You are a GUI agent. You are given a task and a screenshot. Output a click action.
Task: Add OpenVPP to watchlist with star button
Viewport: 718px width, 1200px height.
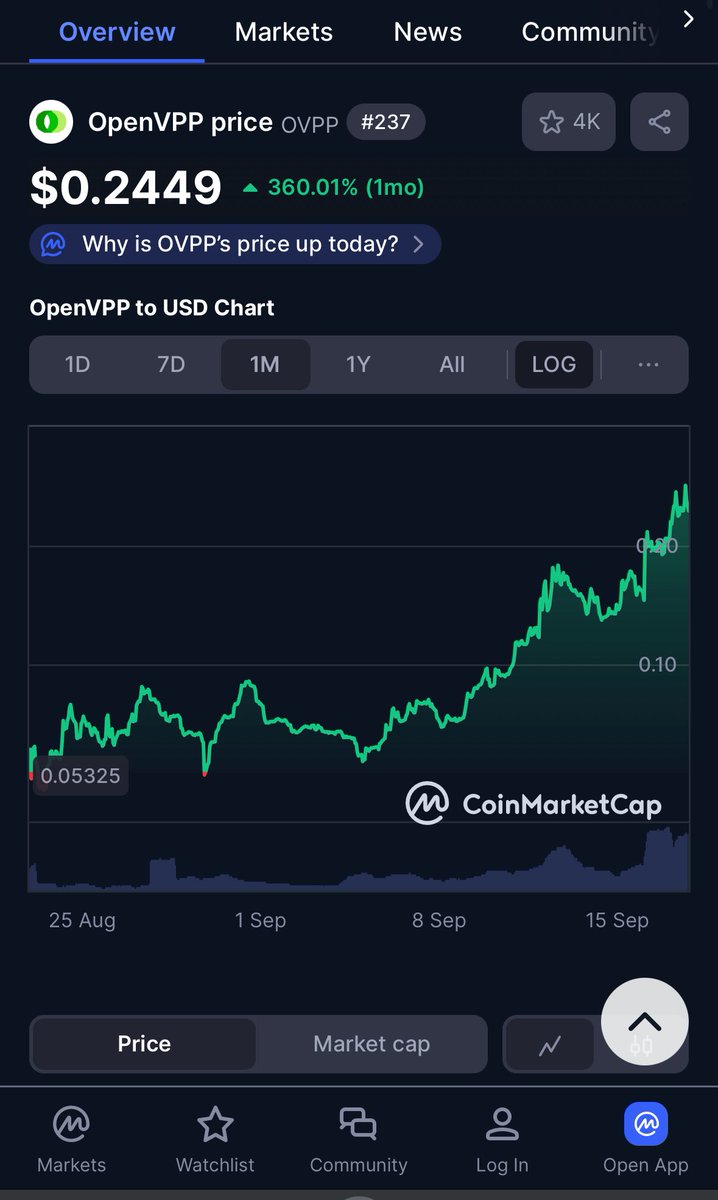coord(568,122)
